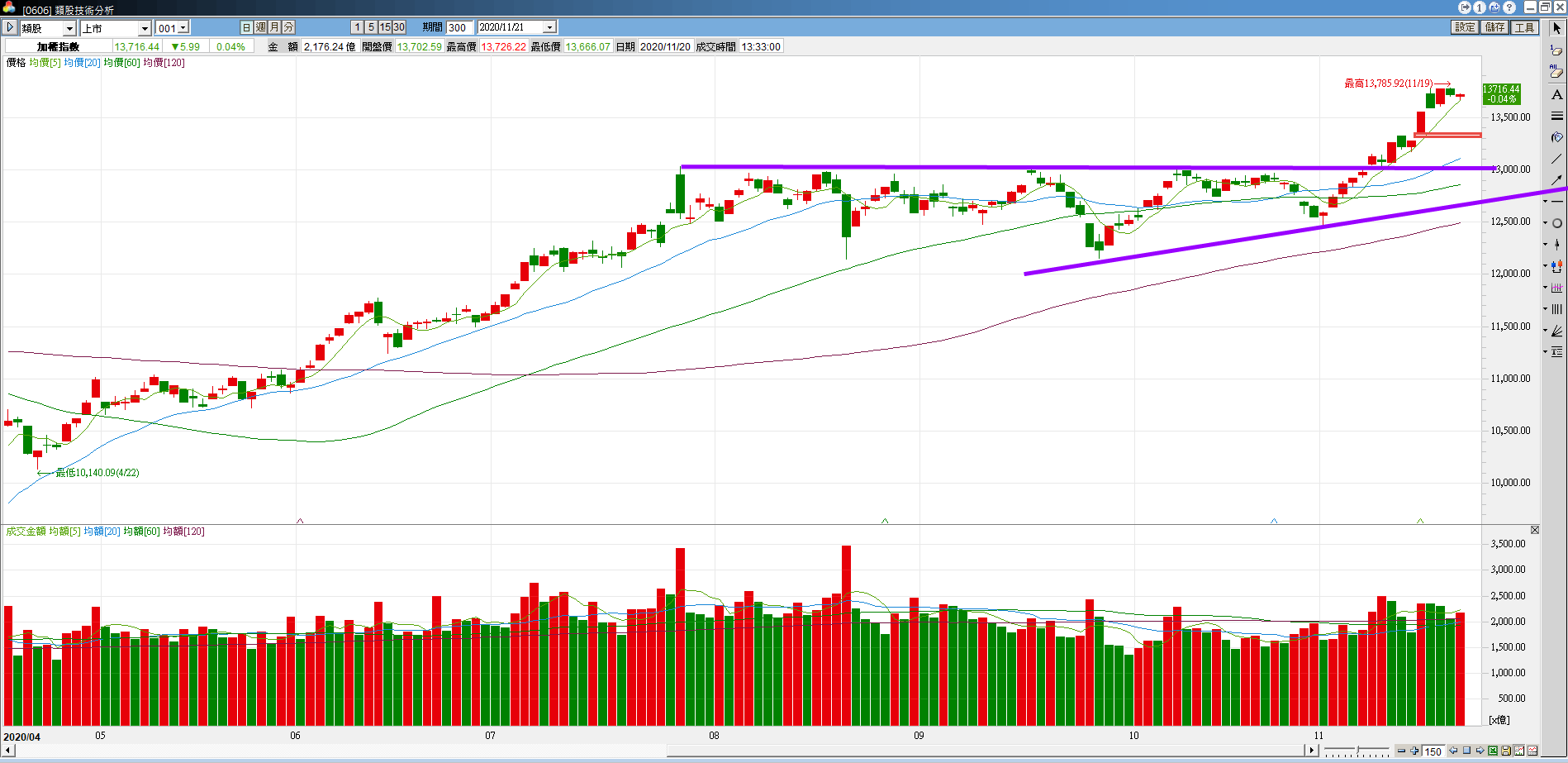Click the blue left arrow navigation icon
The width and height of the screenshot is (1568, 763).
coord(1453,751)
